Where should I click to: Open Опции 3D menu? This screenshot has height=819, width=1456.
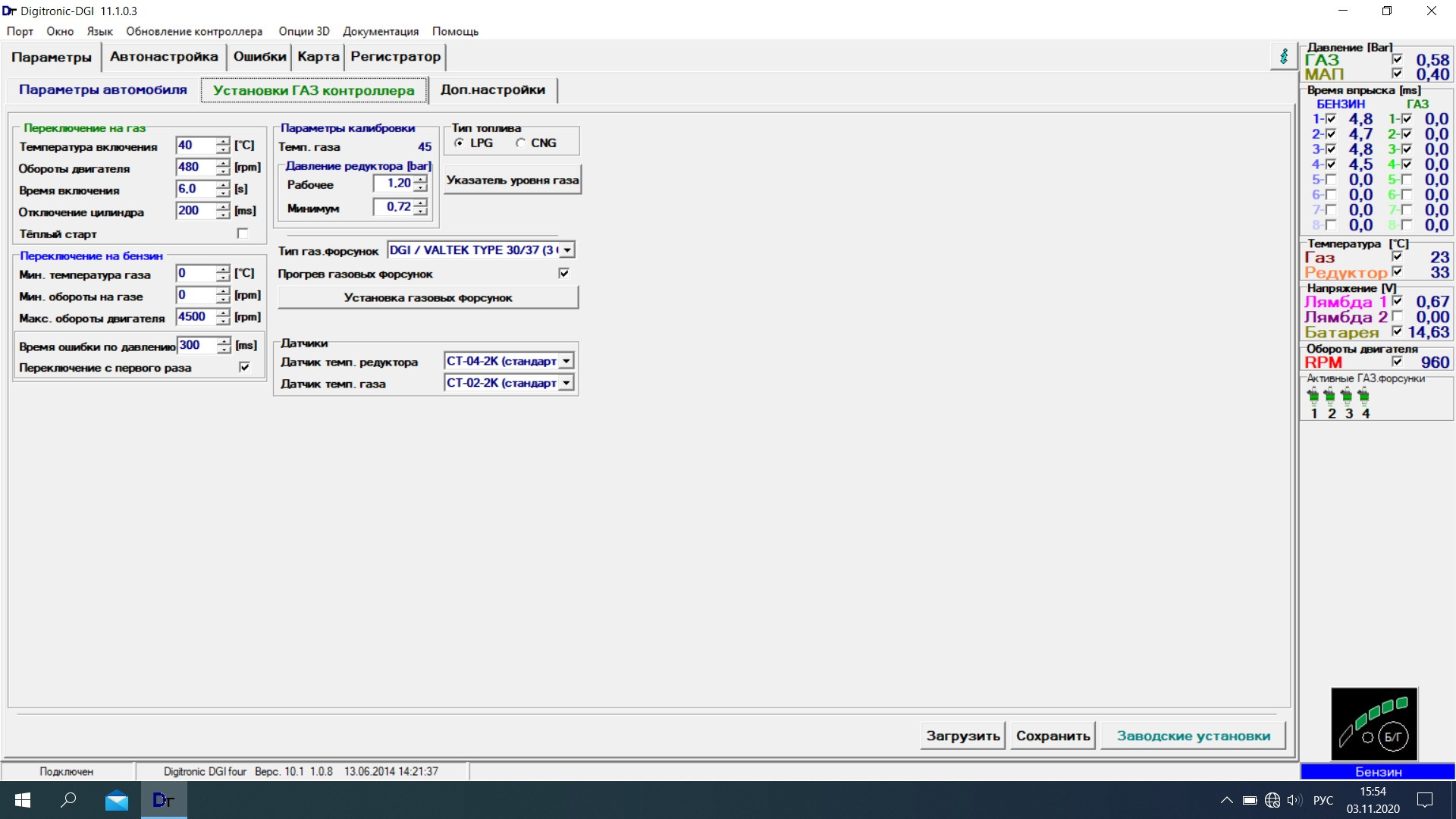pyautogui.click(x=304, y=31)
